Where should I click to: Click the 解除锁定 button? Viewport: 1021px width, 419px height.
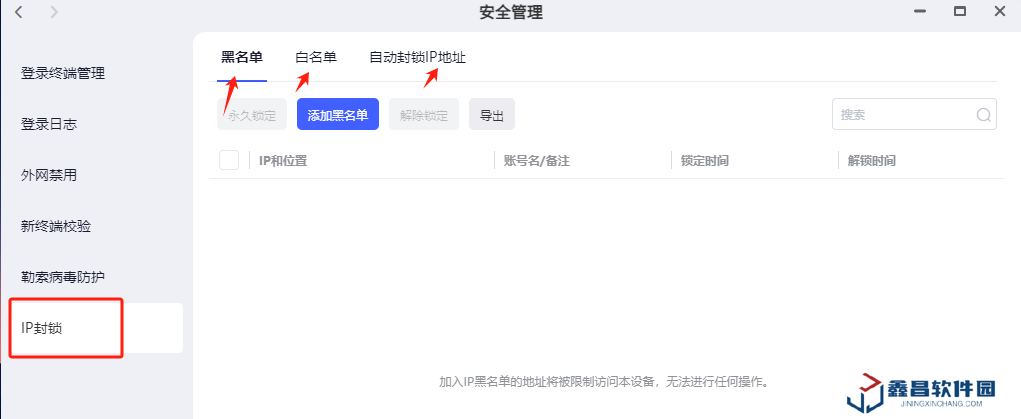pyautogui.click(x=424, y=115)
